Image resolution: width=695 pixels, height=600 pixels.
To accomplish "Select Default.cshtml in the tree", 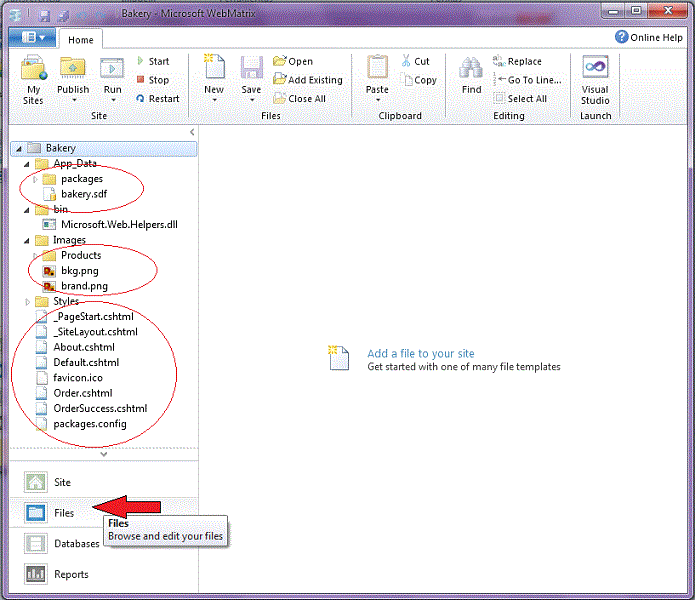I will tap(86, 362).
